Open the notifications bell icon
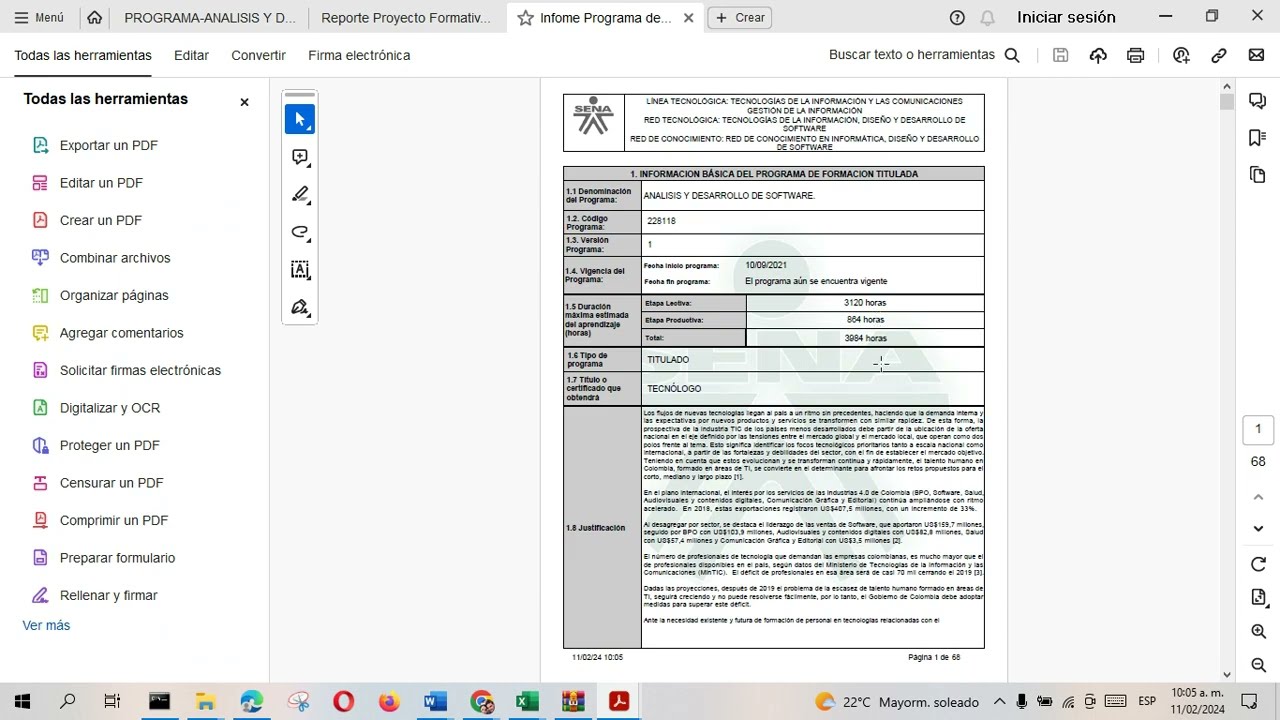Screen dimensions: 1280x720 point(987,17)
